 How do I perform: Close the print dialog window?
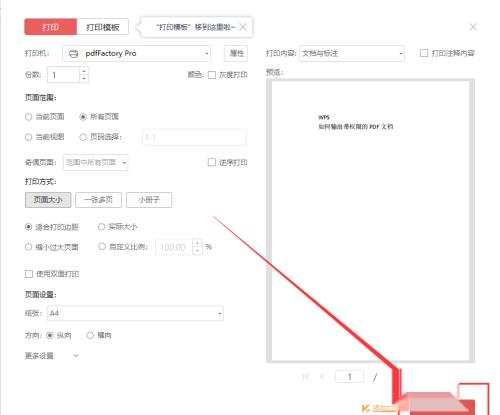[x=473, y=27]
